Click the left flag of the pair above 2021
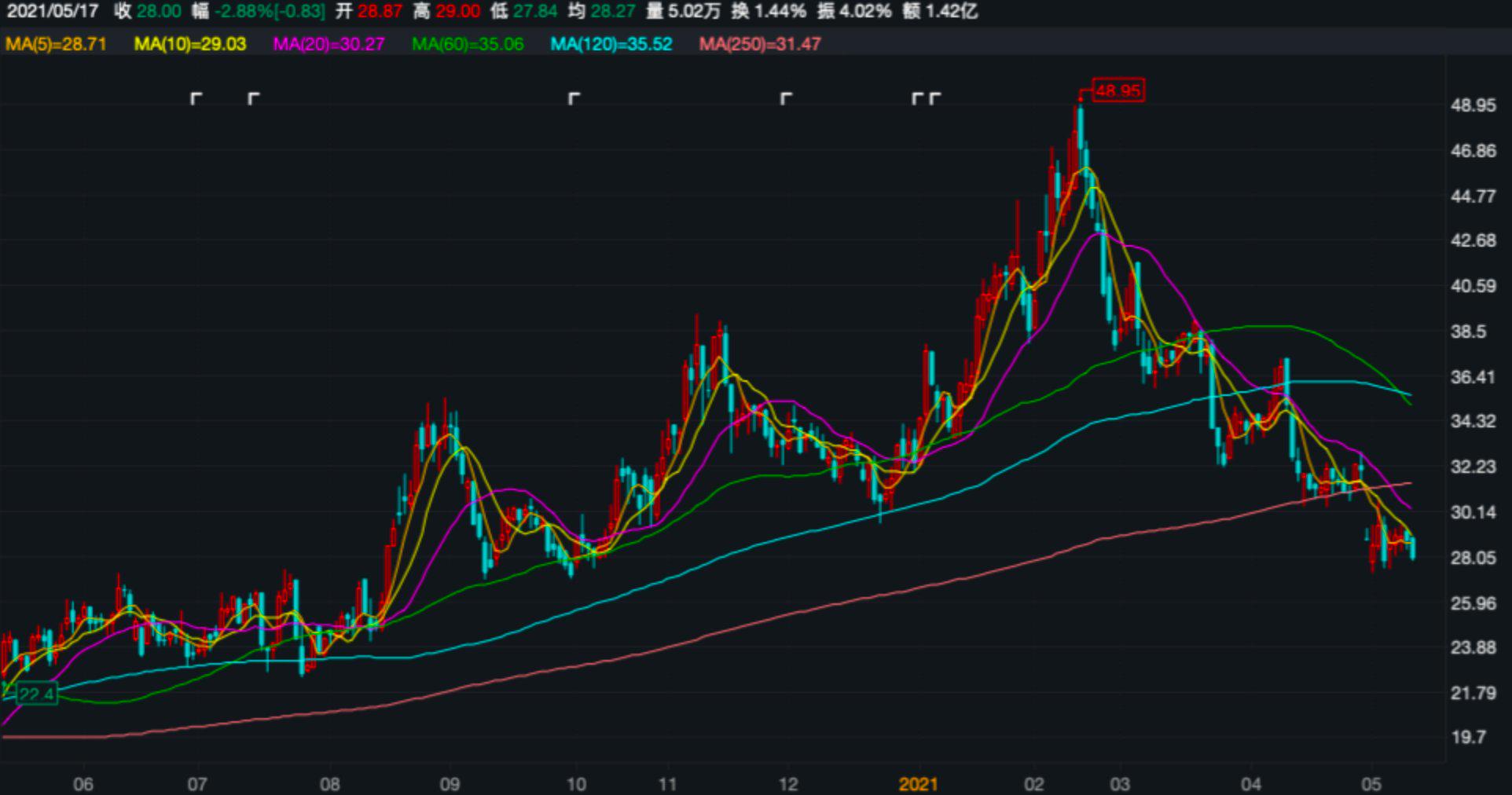This screenshot has width=1512, height=795. point(917,98)
